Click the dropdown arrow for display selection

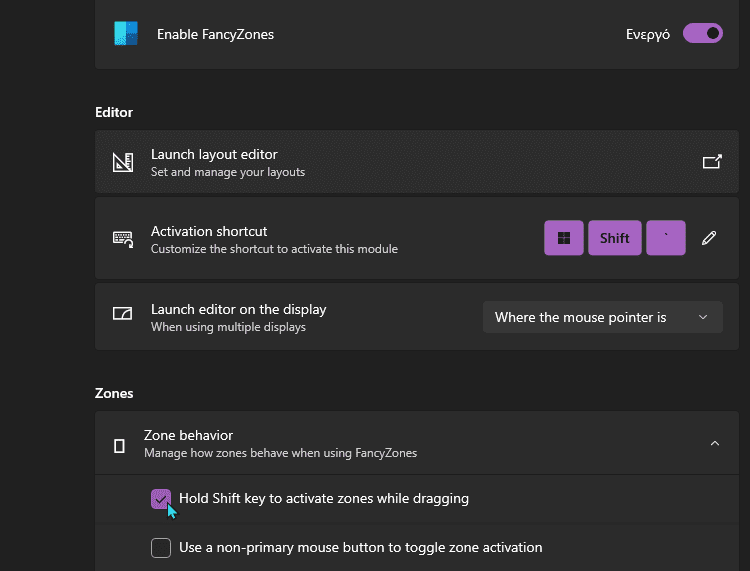point(703,317)
